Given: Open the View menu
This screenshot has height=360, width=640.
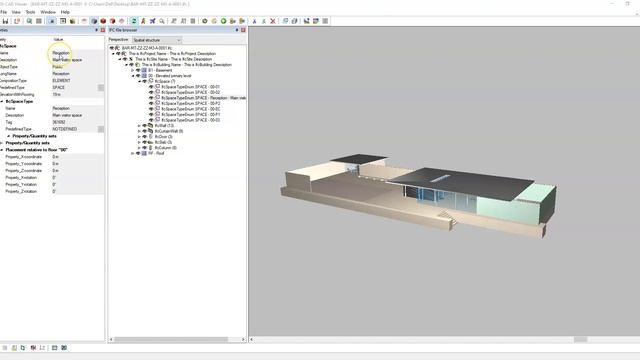Looking at the screenshot, I should (16, 12).
